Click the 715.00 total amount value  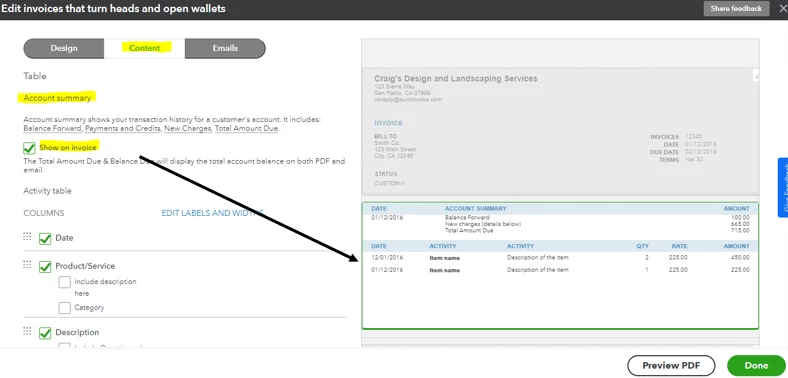(x=740, y=231)
